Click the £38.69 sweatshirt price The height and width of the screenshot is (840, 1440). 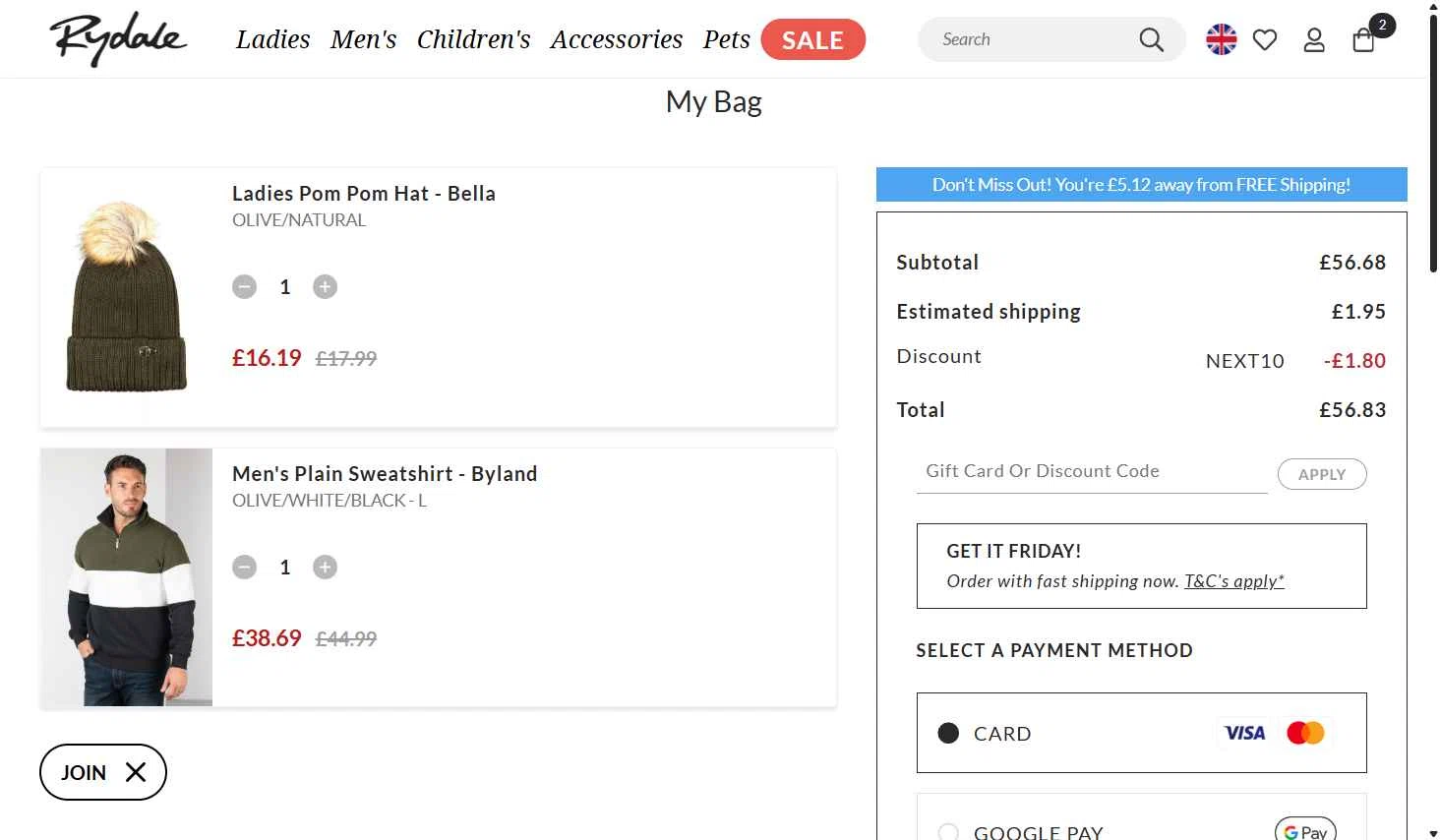[x=267, y=638]
